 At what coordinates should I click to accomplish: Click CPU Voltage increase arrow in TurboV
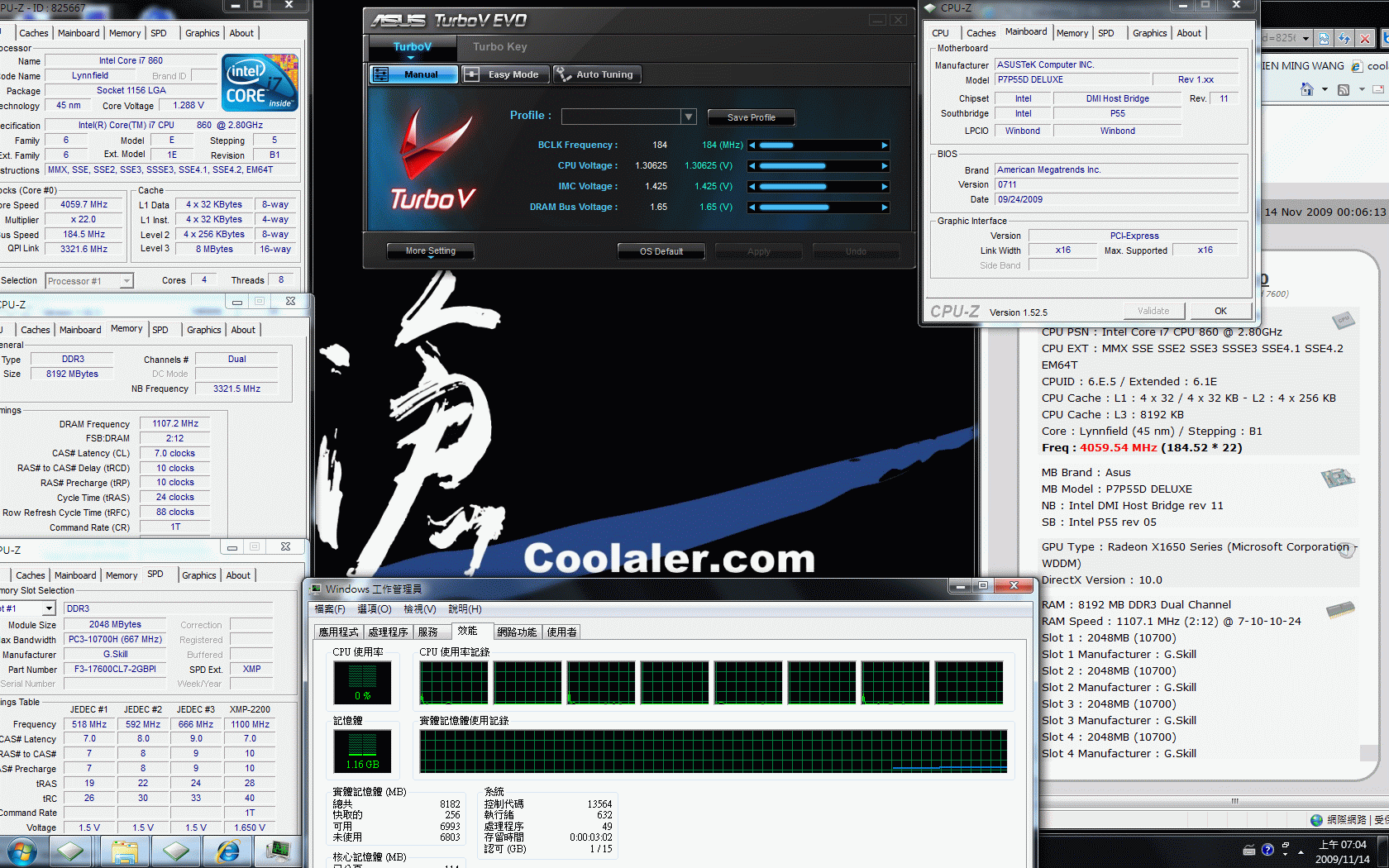point(885,166)
